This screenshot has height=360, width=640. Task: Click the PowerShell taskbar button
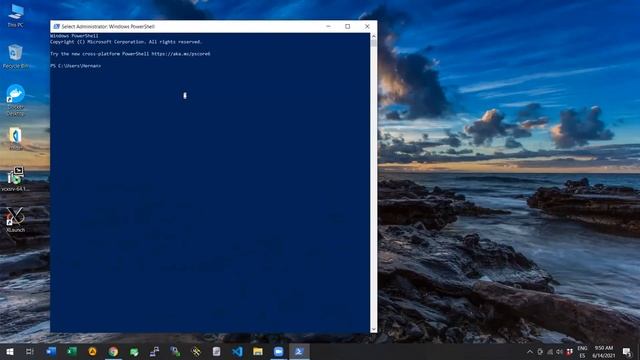299,351
